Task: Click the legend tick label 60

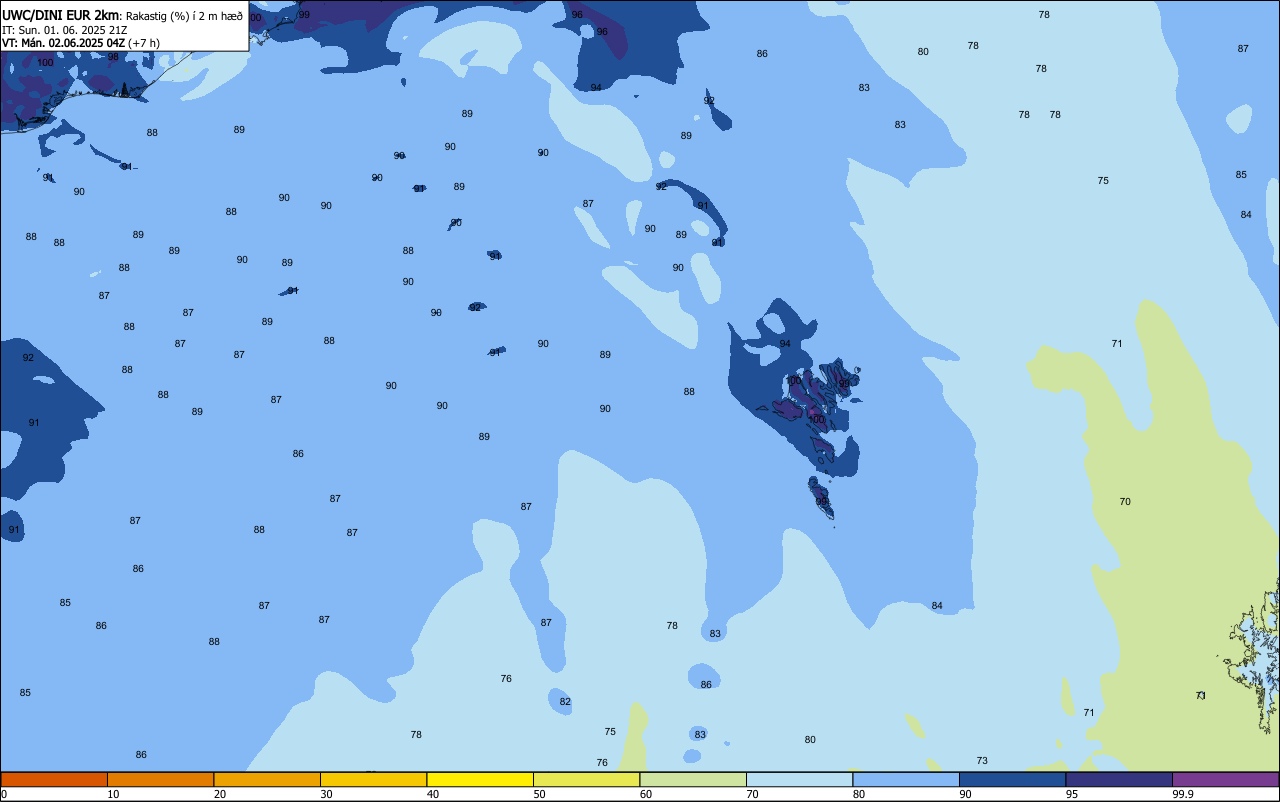Action: coord(646,794)
